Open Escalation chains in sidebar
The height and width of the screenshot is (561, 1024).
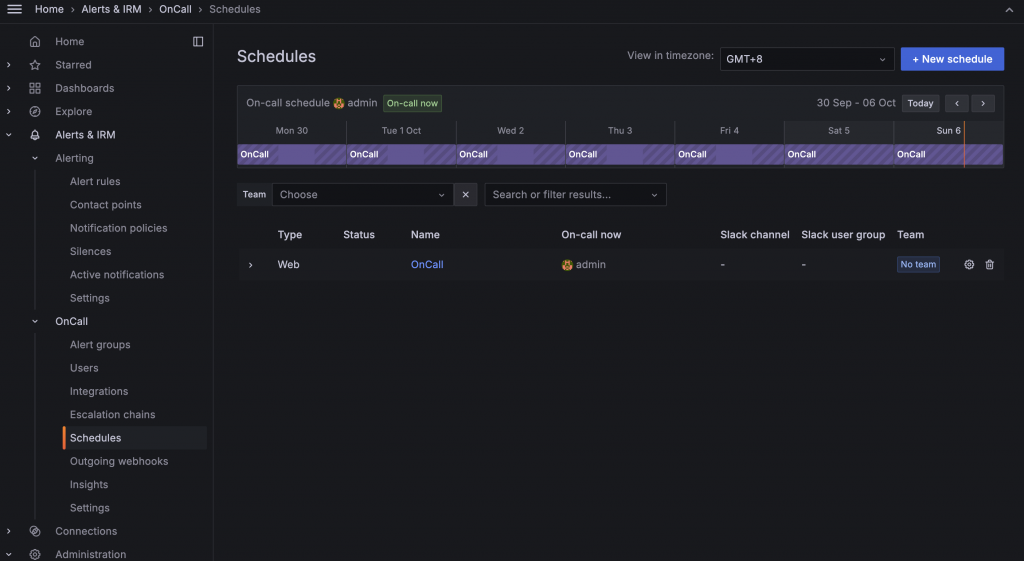point(112,415)
